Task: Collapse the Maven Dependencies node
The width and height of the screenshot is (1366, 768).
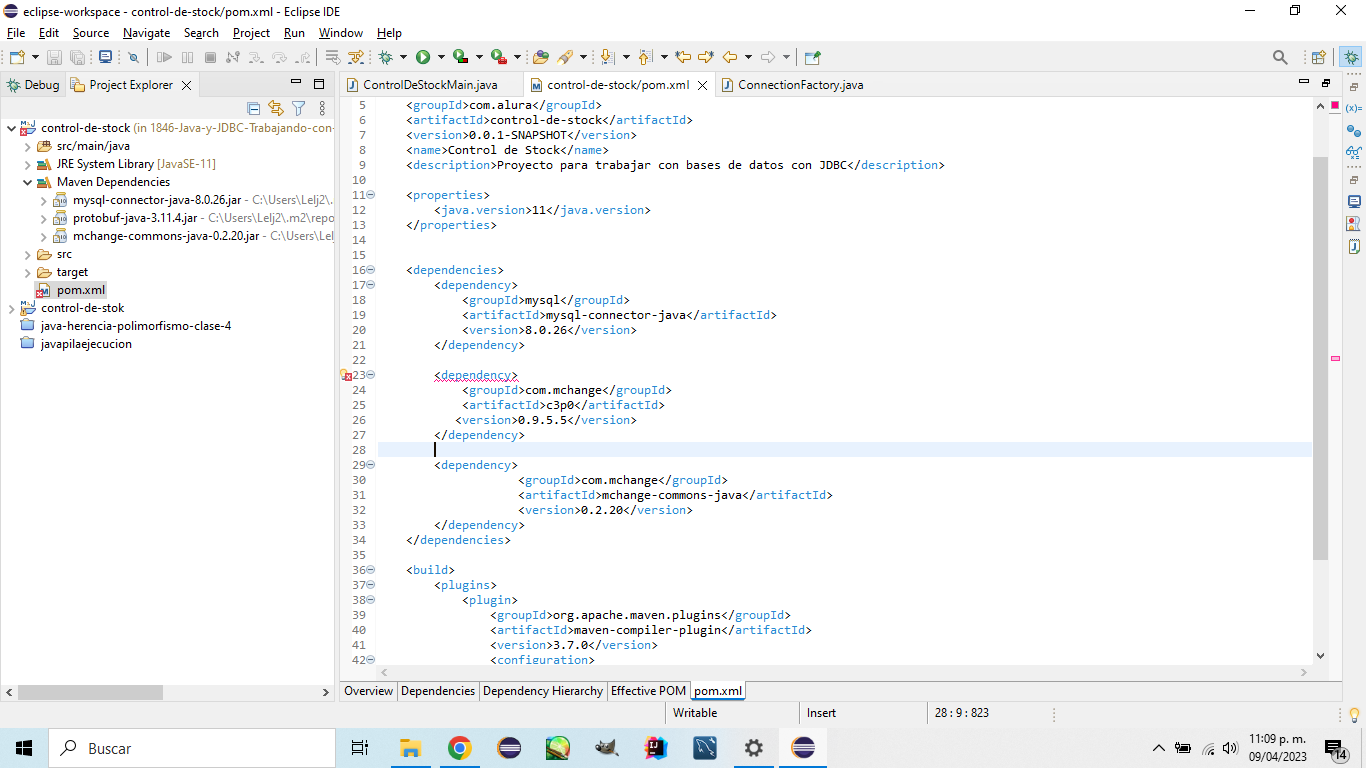Action: pyautogui.click(x=28, y=182)
